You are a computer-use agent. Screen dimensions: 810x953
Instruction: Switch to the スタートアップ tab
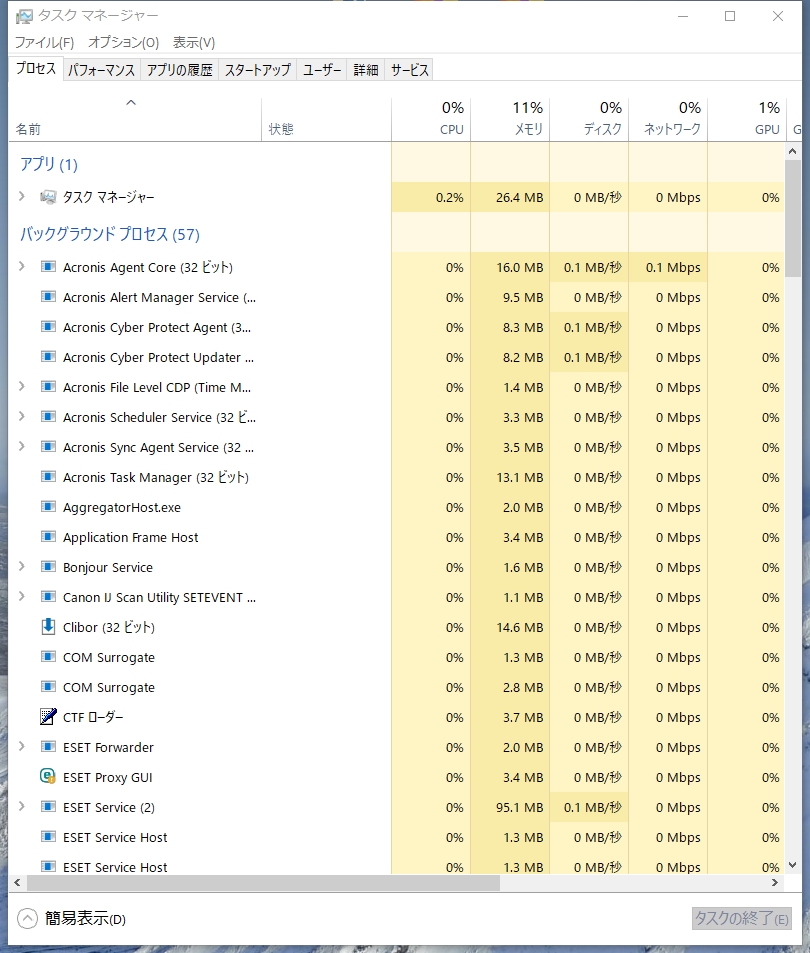258,70
